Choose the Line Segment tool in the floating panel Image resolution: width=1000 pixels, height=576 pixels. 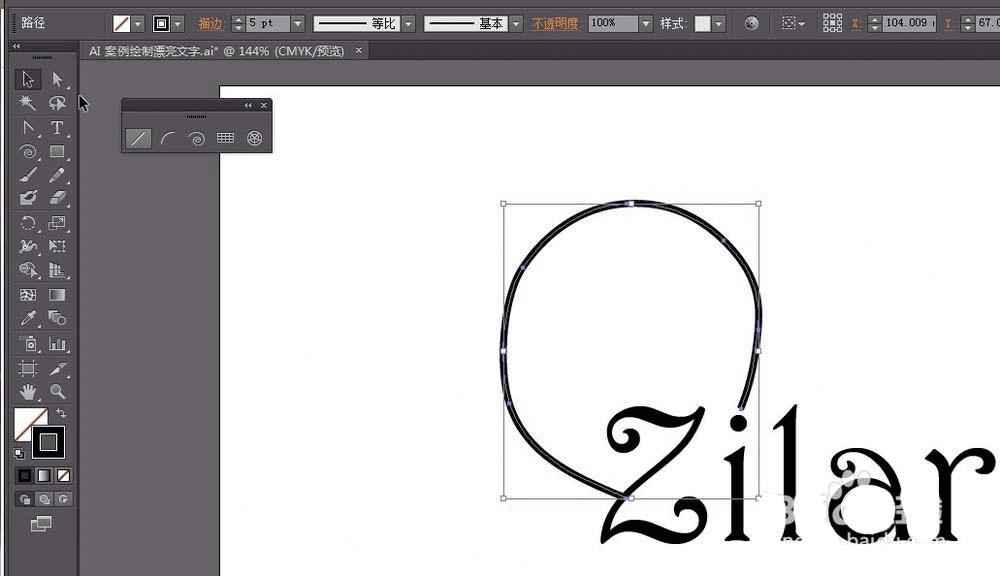pos(138,138)
